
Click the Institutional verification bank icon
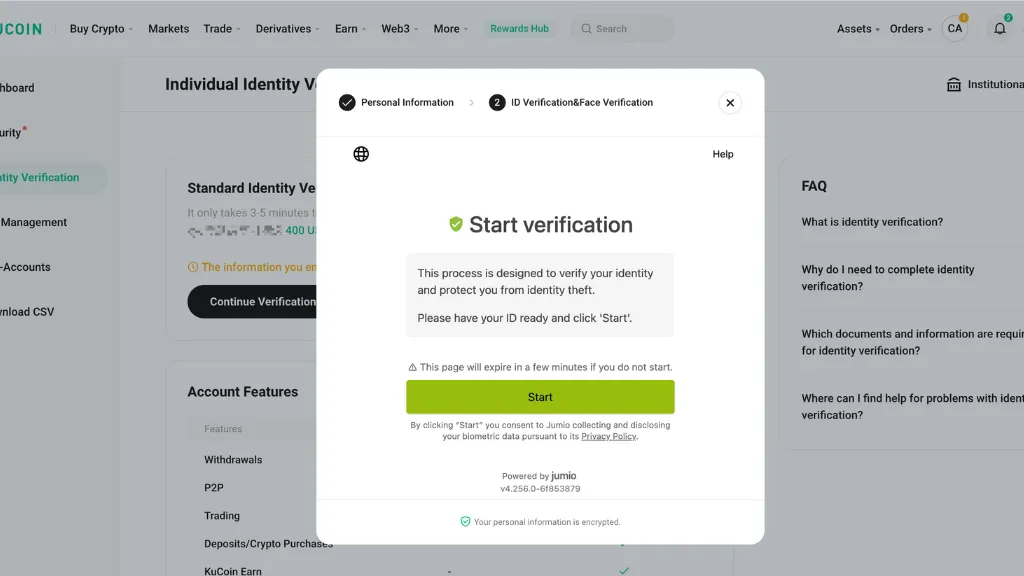pyautogui.click(x=954, y=85)
